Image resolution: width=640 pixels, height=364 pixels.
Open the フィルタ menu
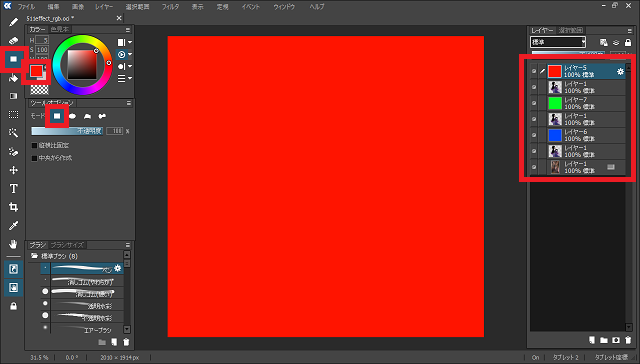click(170, 7)
